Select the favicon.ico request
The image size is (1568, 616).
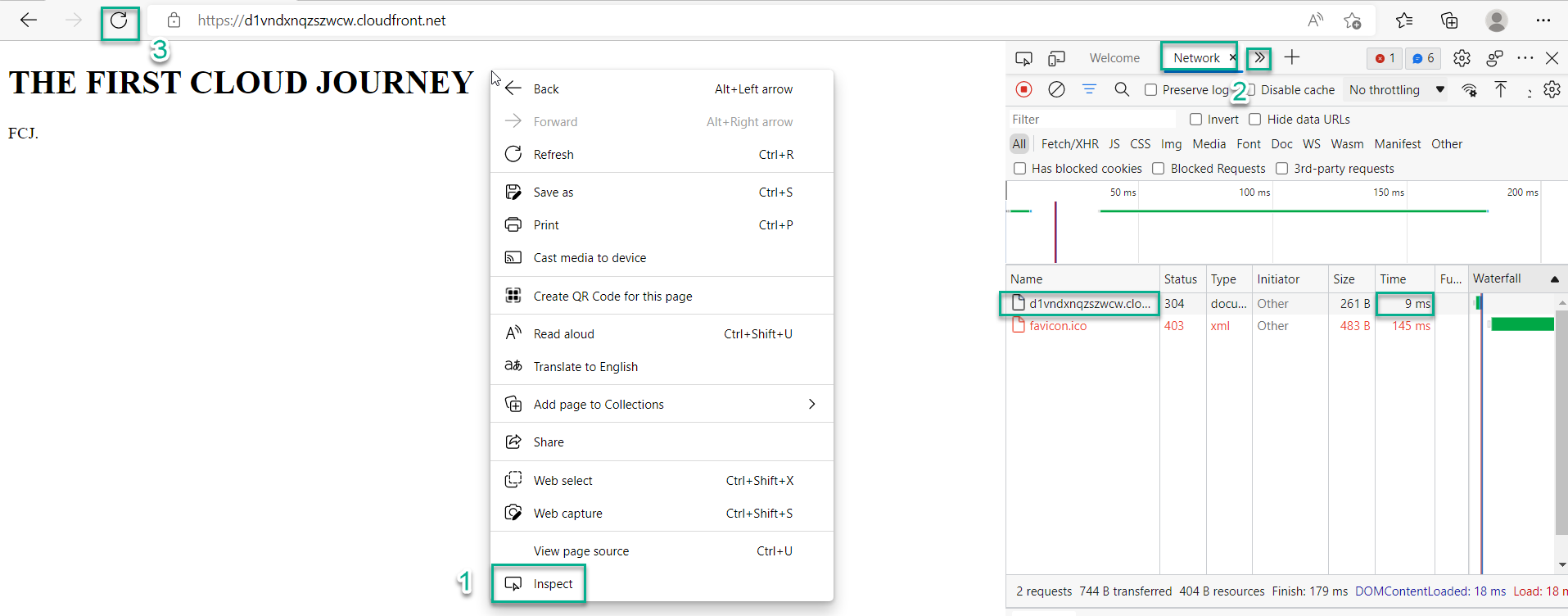1058,326
